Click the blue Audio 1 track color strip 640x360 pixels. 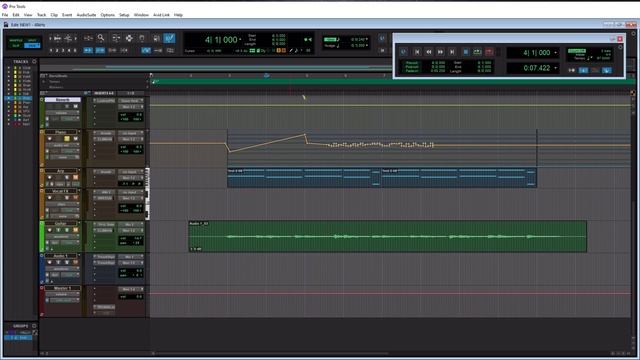click(x=42, y=269)
